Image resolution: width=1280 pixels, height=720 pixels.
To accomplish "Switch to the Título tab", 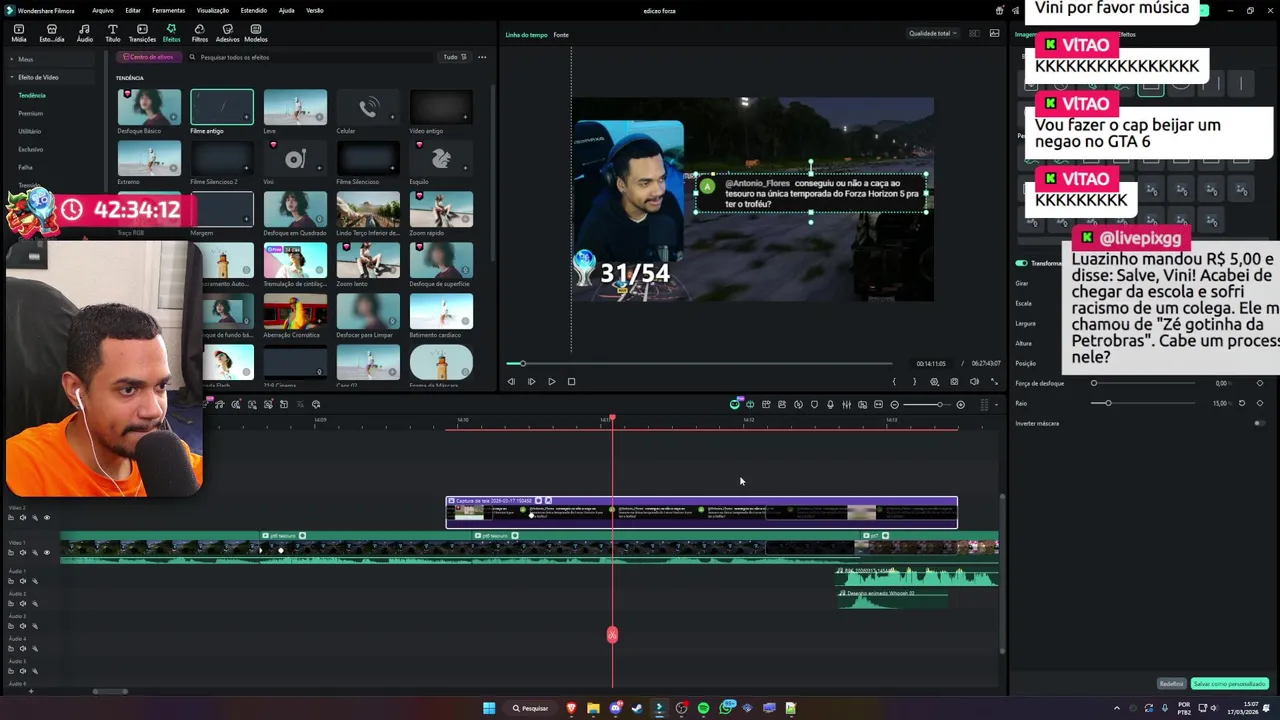I will (x=112, y=33).
